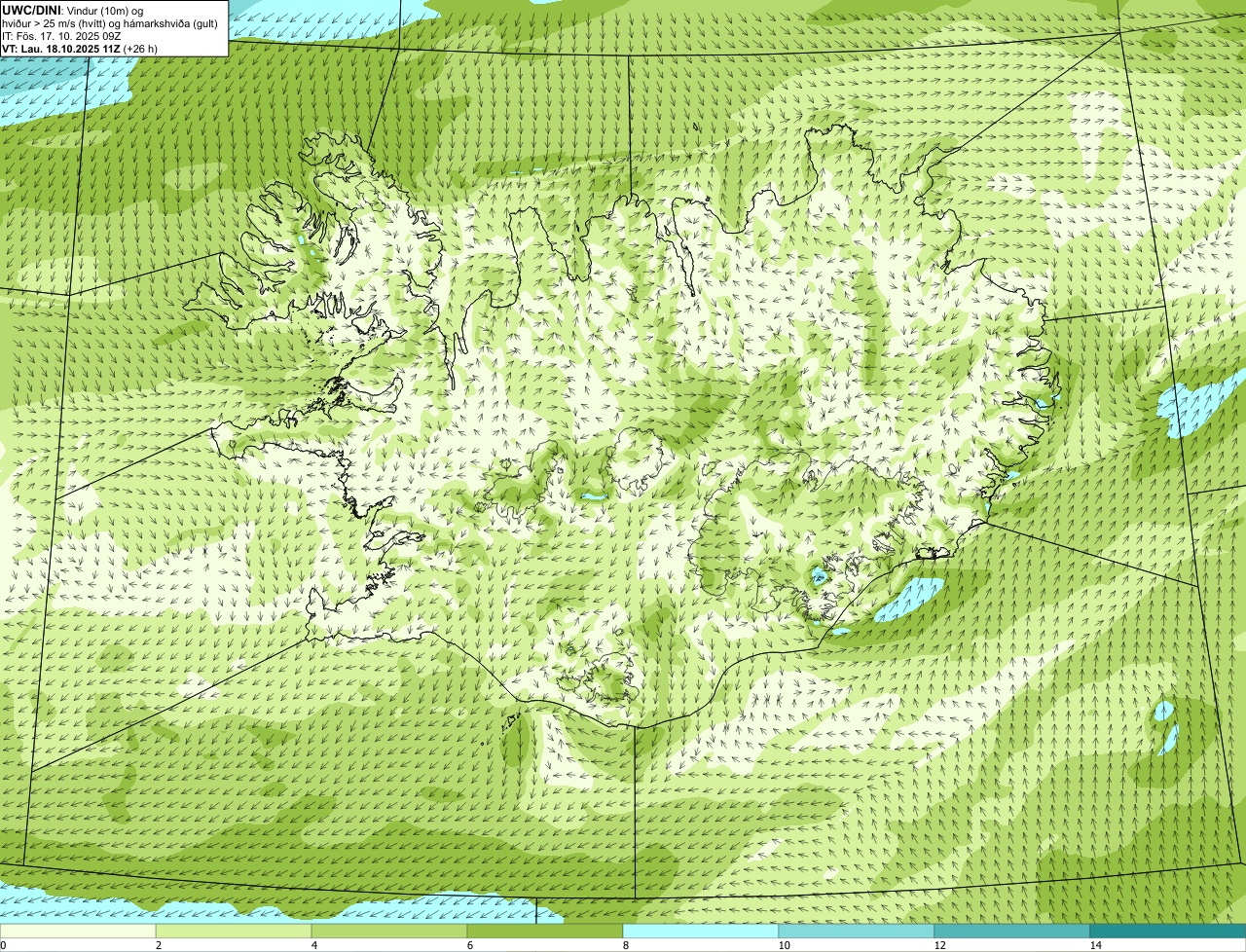Image resolution: width=1246 pixels, height=952 pixels.
Task: Click the '8' label on the color scale
Action: tap(625, 945)
